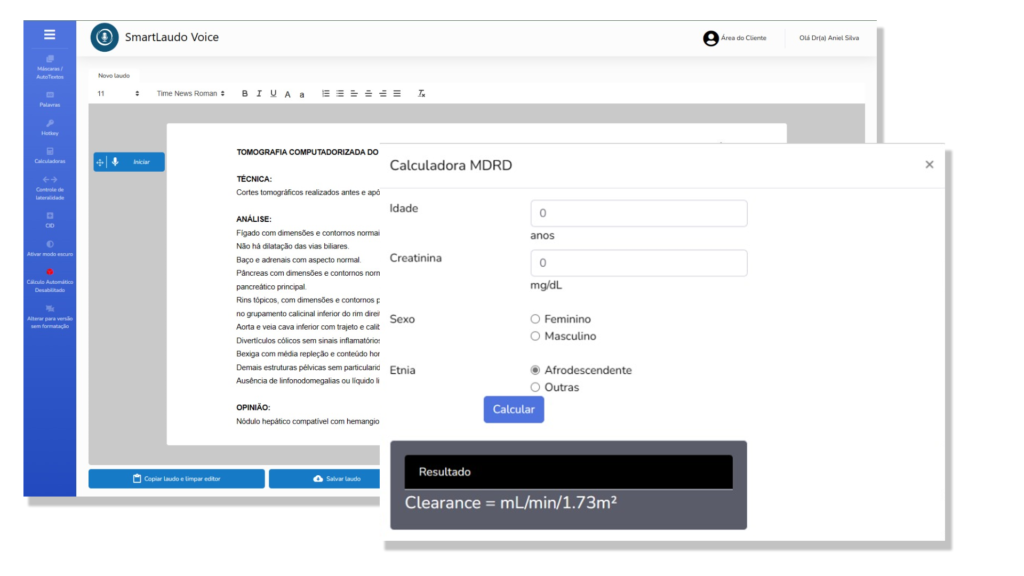
Task: Justify the text
Action: tap(397, 94)
